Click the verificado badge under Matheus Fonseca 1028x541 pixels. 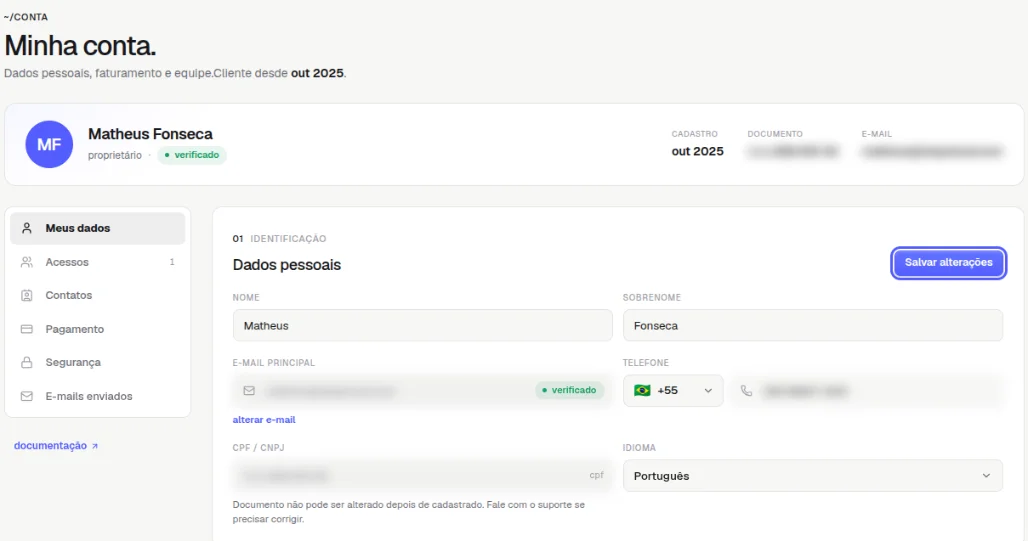click(192, 155)
